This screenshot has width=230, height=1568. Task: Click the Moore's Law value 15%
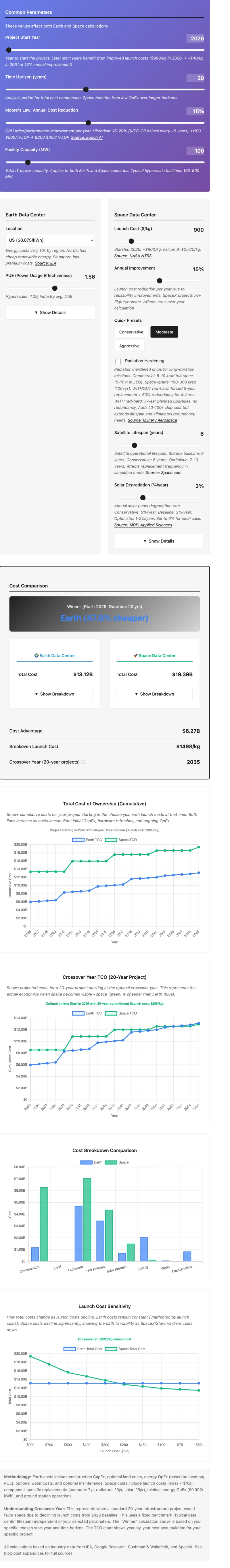(195, 111)
